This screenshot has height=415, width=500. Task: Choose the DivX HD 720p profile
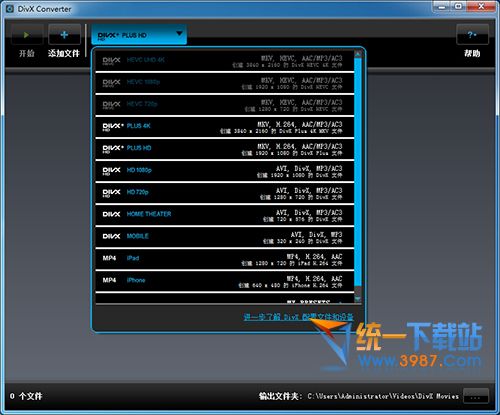[225, 193]
